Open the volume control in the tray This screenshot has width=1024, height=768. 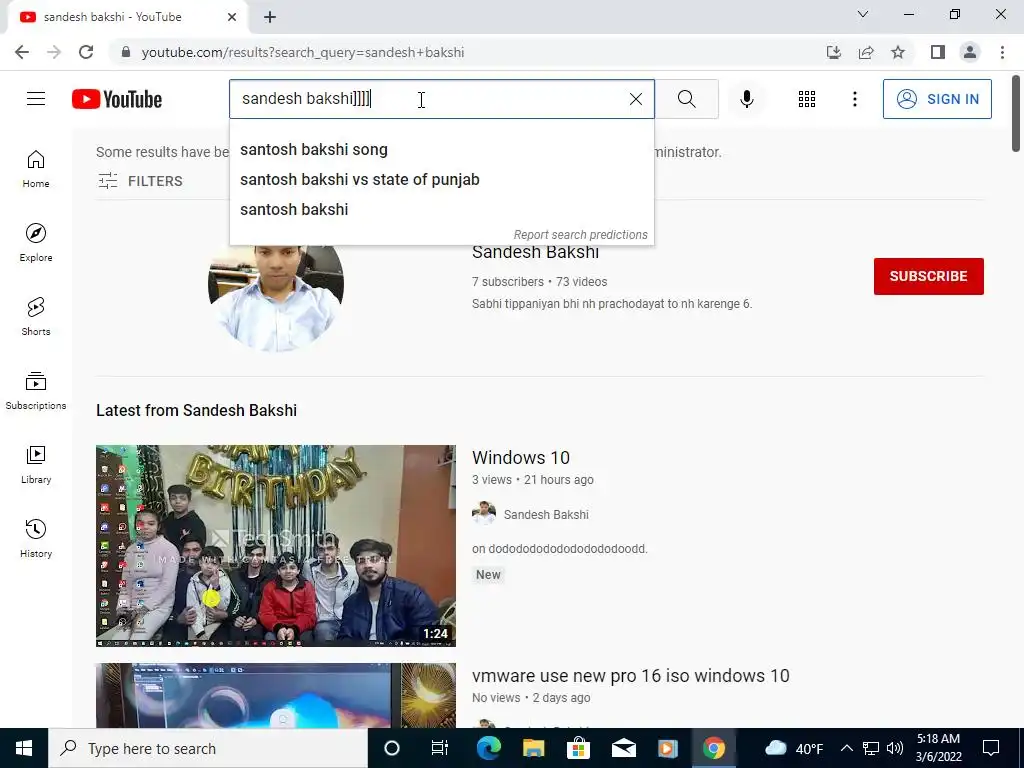pos(895,748)
